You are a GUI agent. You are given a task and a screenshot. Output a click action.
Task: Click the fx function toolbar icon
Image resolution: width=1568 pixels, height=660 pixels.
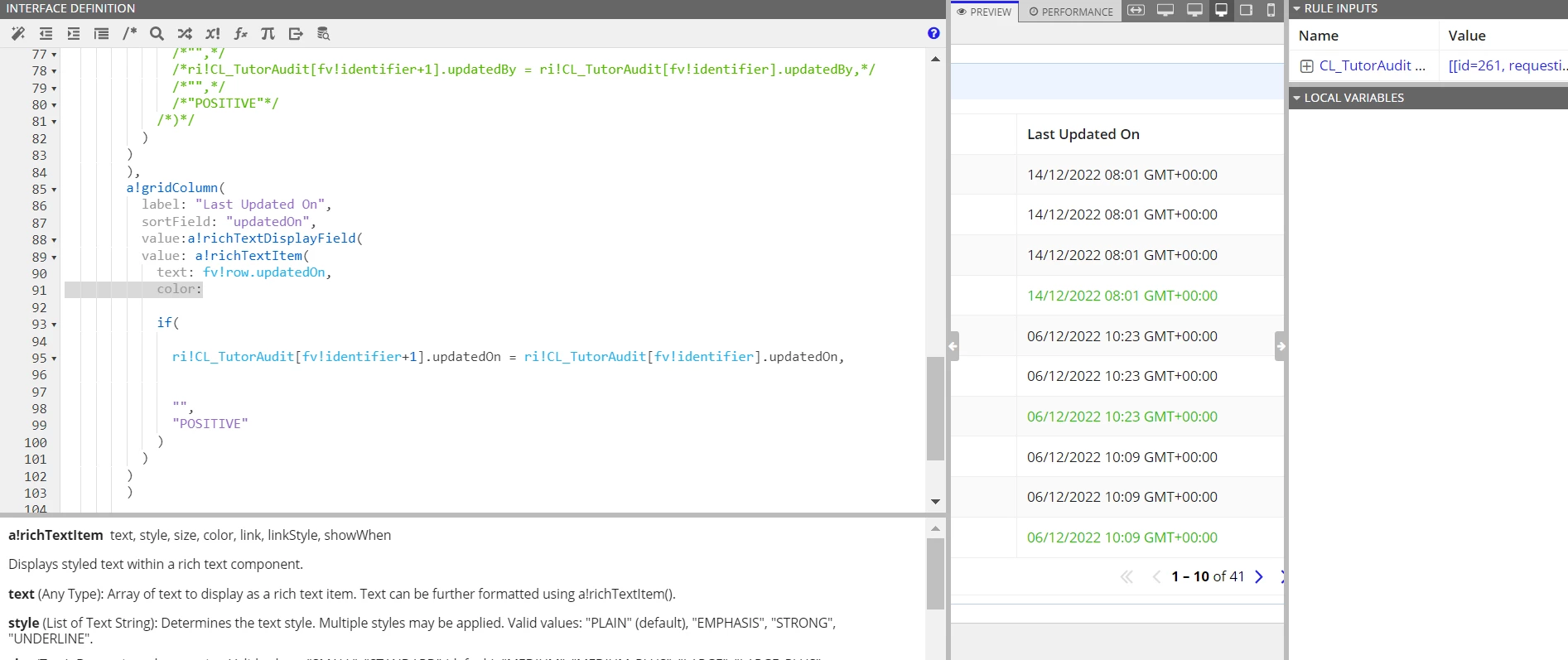[240, 34]
